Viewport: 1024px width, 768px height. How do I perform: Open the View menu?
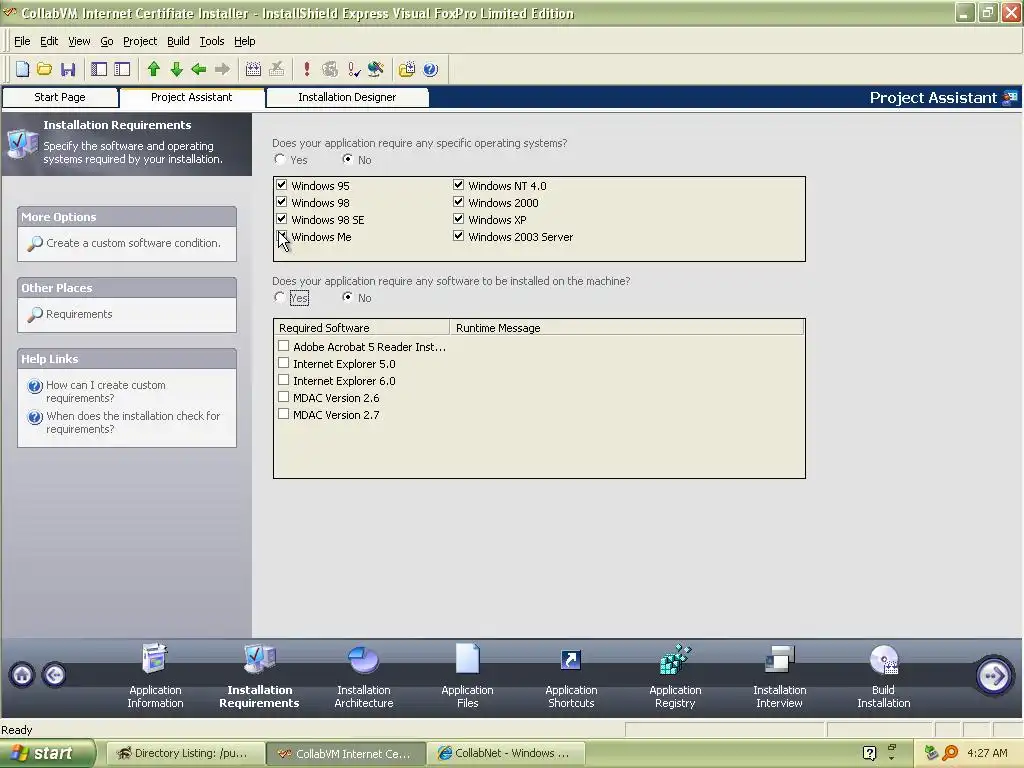[x=79, y=41]
